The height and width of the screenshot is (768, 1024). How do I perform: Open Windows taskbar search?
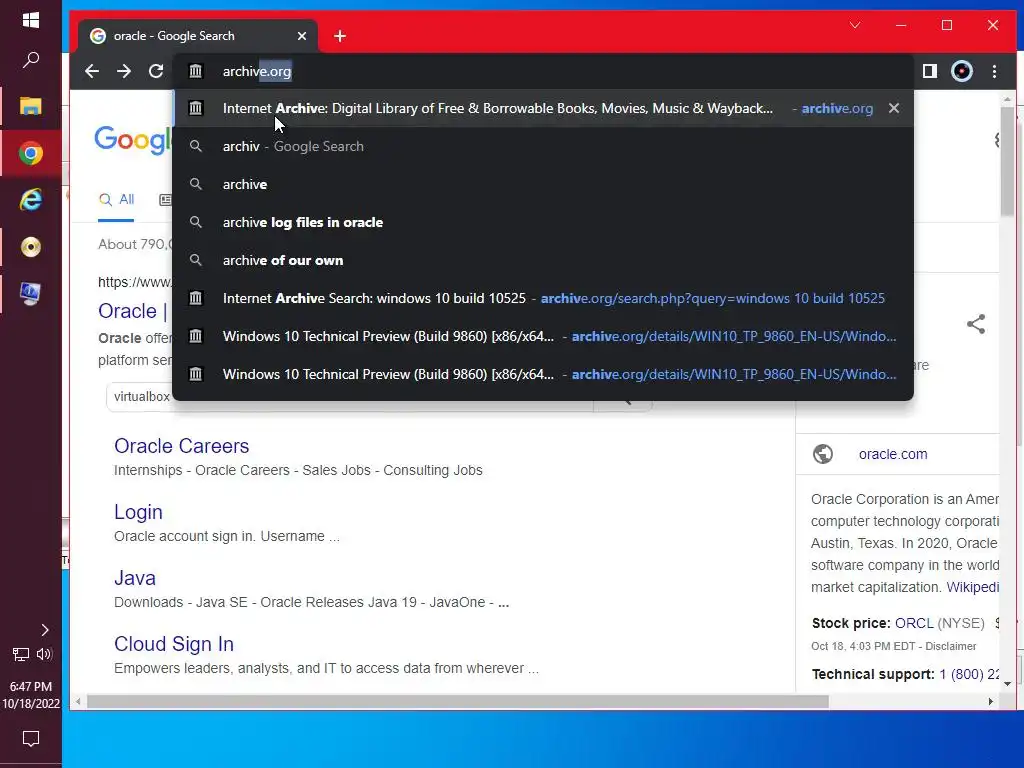[x=31, y=60]
